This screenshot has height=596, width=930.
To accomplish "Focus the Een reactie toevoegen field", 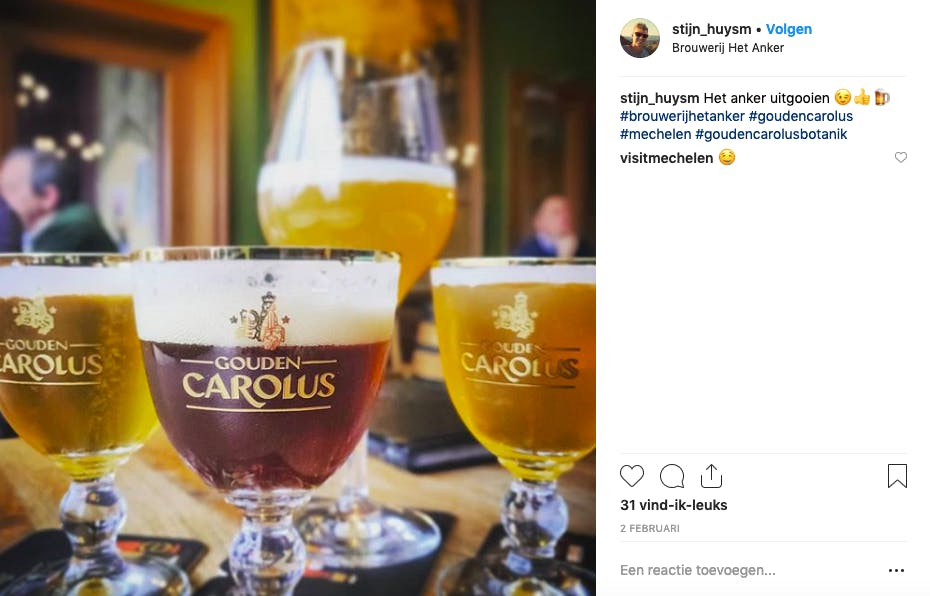I will [747, 570].
